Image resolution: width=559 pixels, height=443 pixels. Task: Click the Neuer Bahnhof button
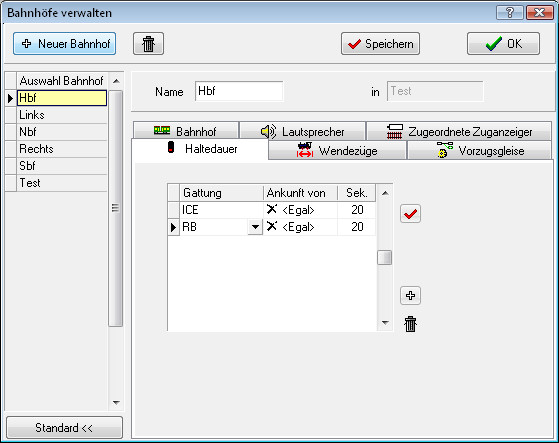tap(65, 43)
